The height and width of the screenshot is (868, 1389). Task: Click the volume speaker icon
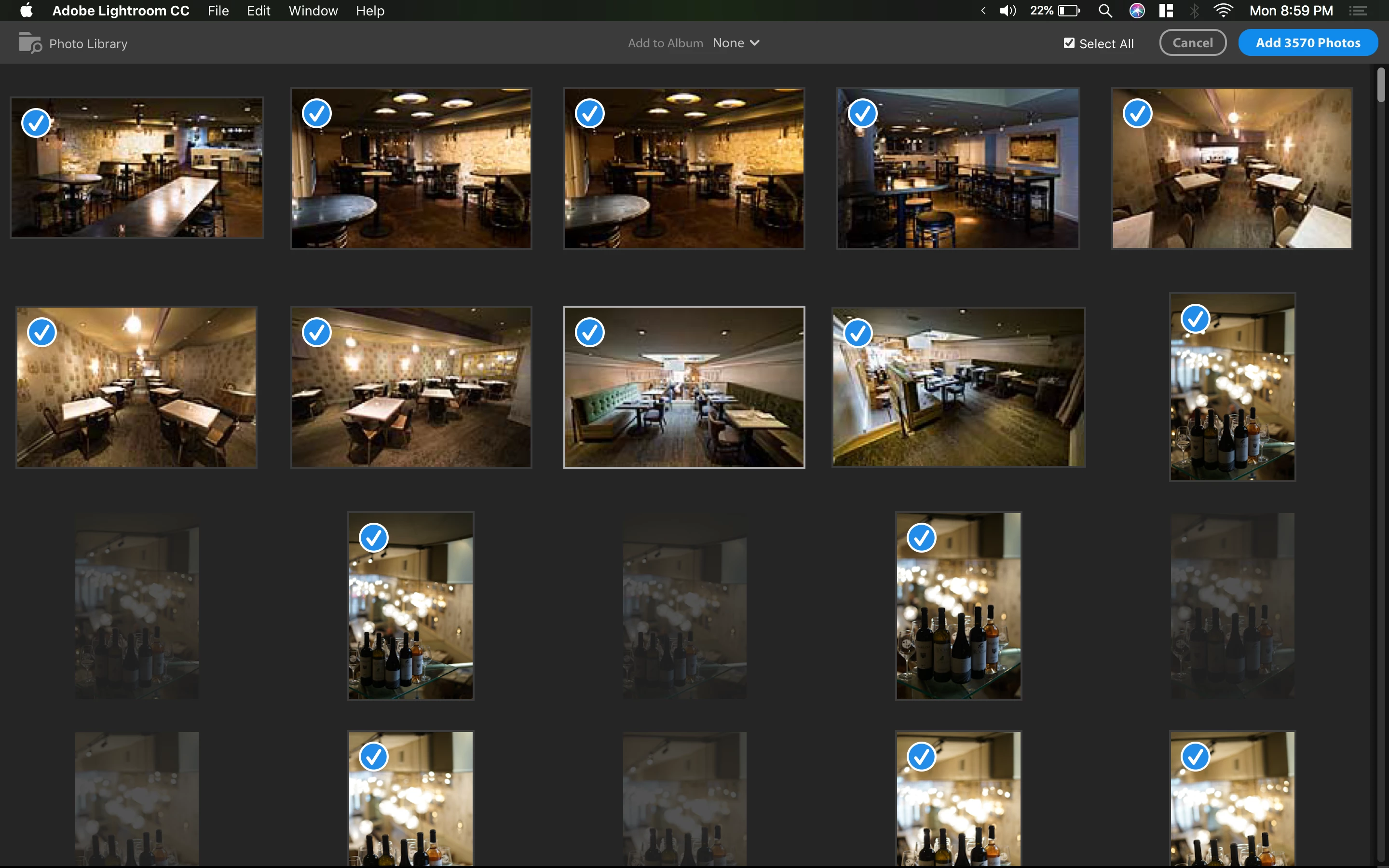click(x=1008, y=11)
